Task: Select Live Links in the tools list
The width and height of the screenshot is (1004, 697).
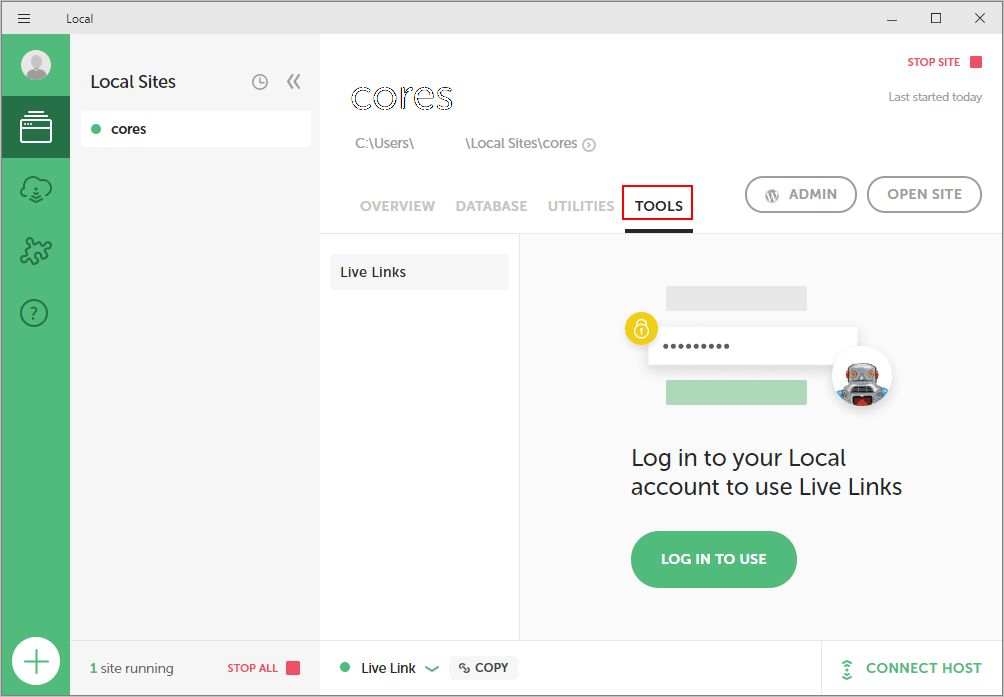Action: pyautogui.click(x=419, y=272)
